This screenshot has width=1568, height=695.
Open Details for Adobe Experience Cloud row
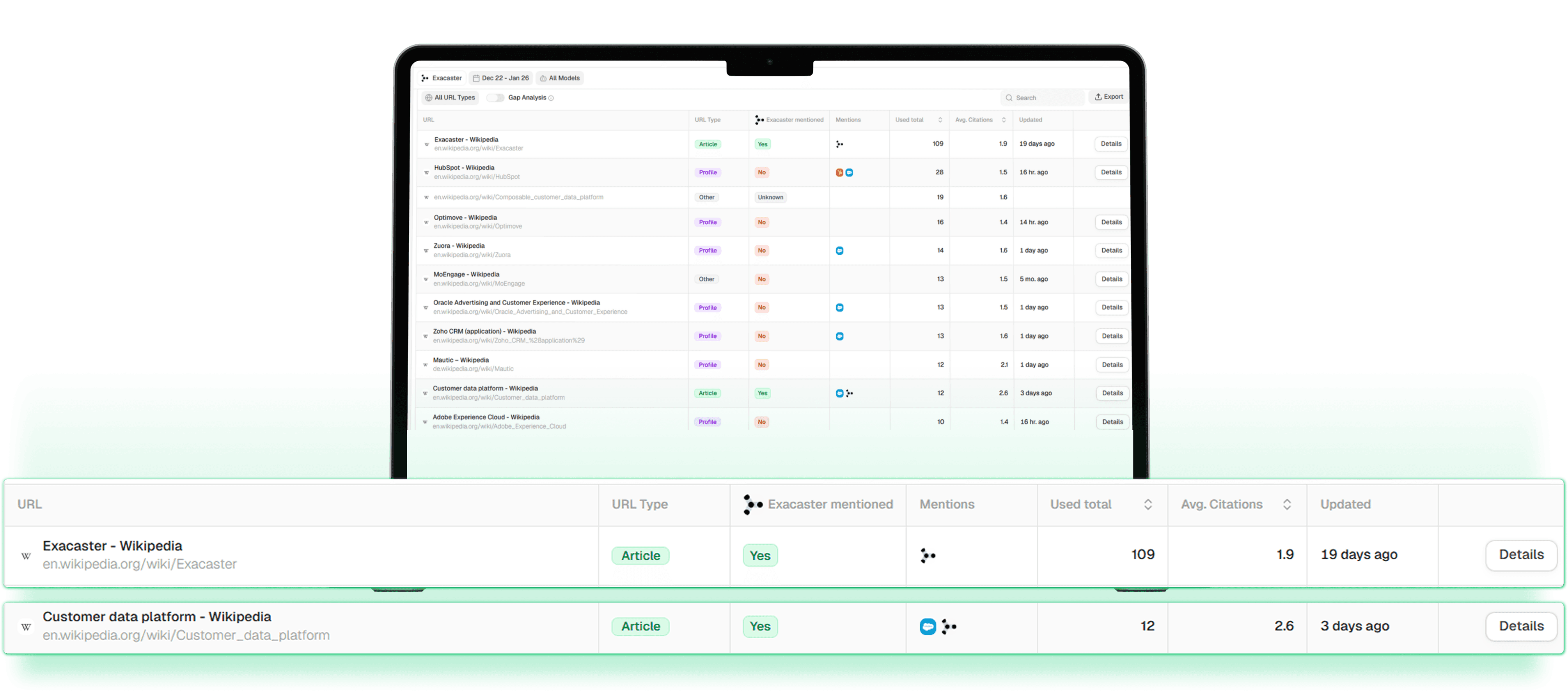point(1113,422)
